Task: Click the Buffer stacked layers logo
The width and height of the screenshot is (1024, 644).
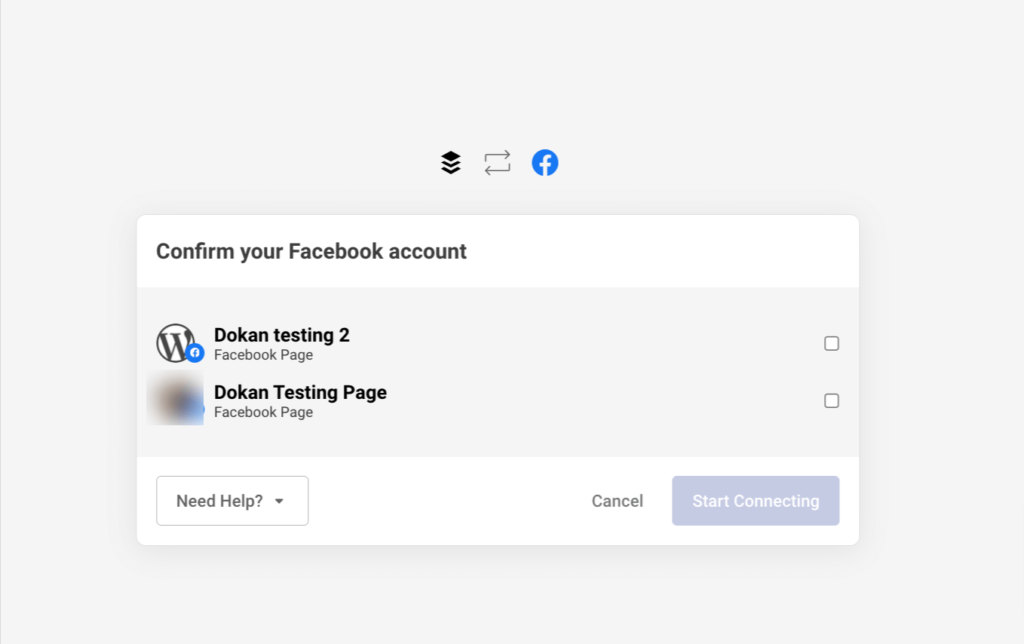Action: click(x=451, y=163)
